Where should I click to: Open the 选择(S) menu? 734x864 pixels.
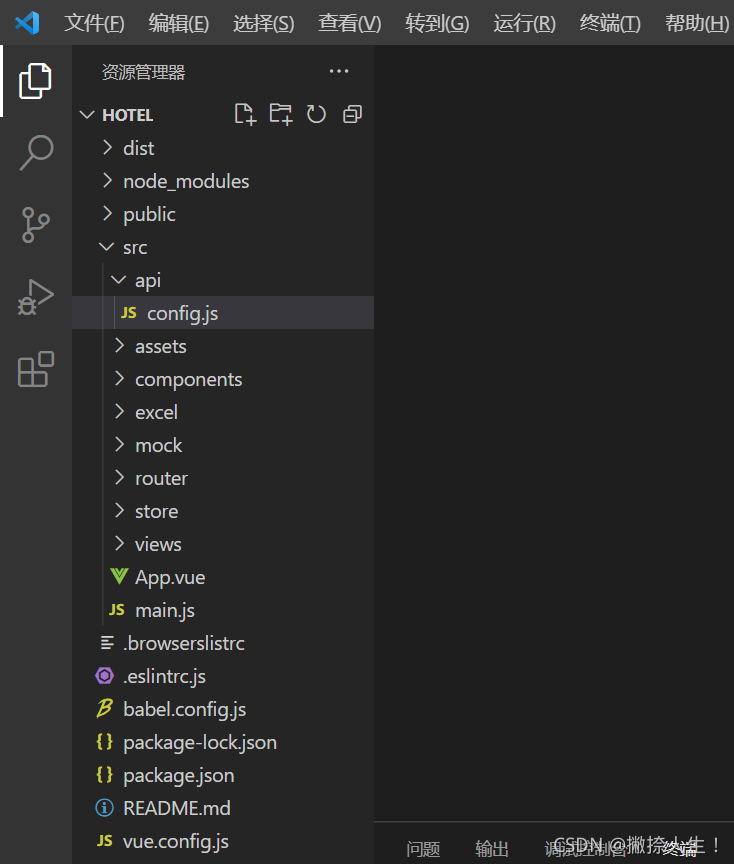(x=263, y=23)
